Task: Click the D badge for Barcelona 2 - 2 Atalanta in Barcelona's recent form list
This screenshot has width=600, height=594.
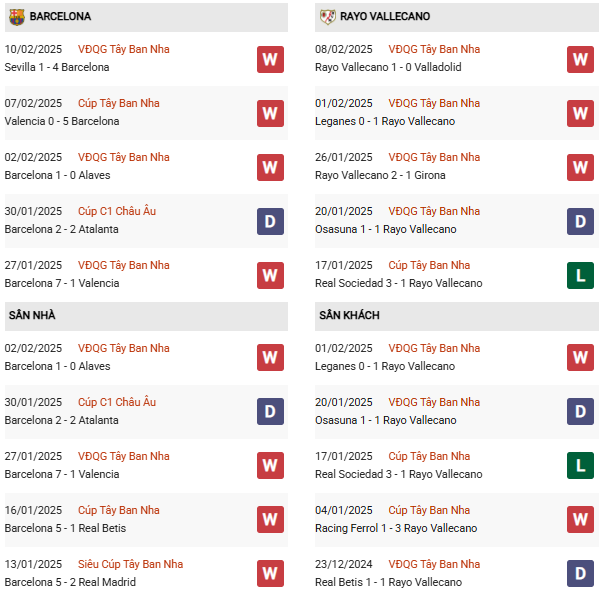Action: (269, 221)
